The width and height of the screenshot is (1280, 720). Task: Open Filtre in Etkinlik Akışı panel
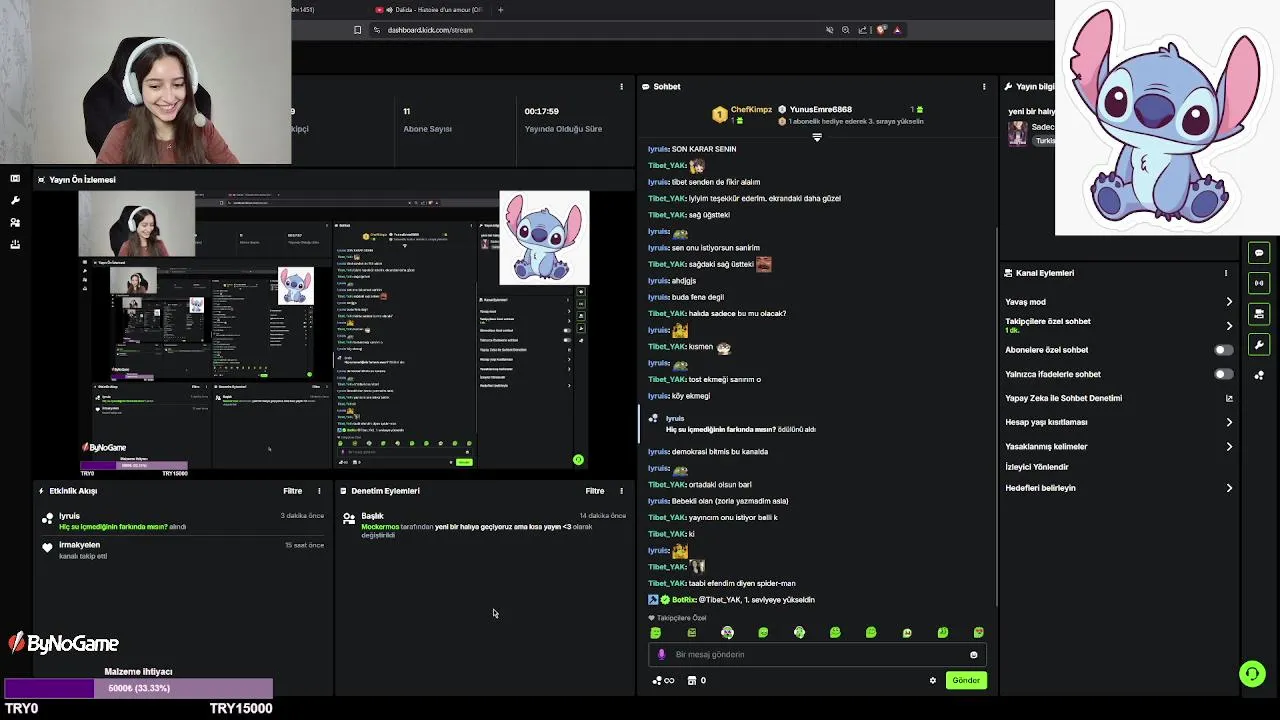(292, 491)
